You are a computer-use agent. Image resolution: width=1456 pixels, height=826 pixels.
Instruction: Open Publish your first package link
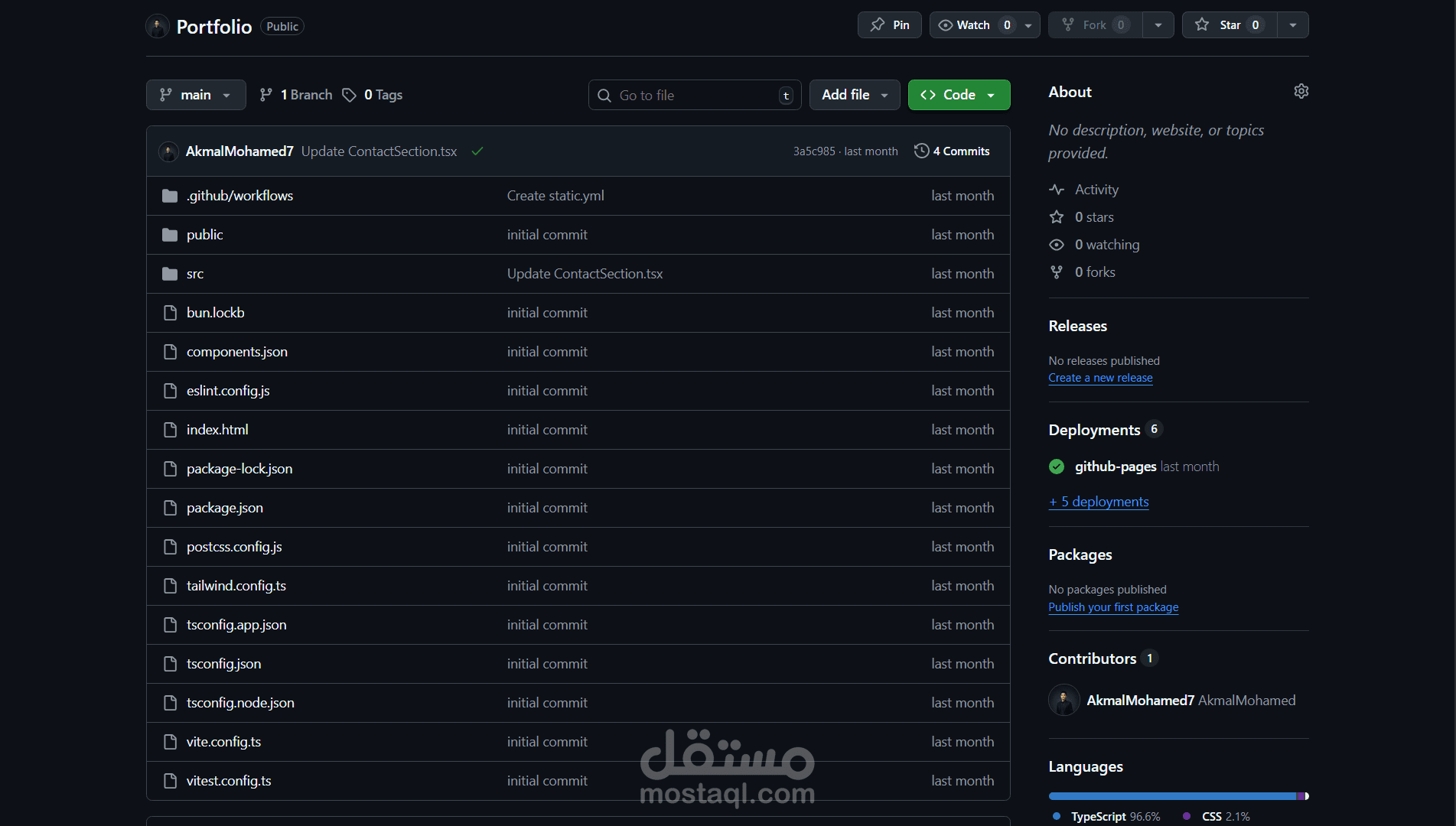coord(1113,607)
